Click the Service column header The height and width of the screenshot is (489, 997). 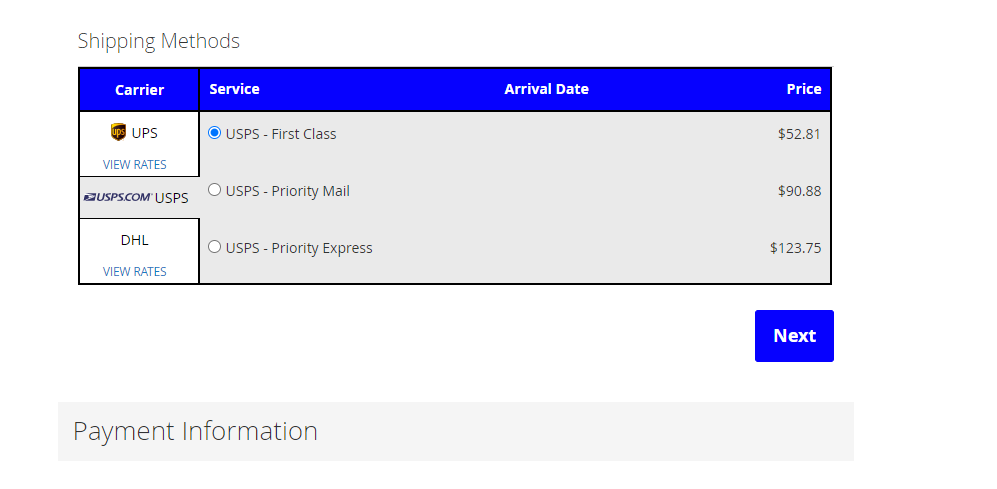(x=235, y=89)
